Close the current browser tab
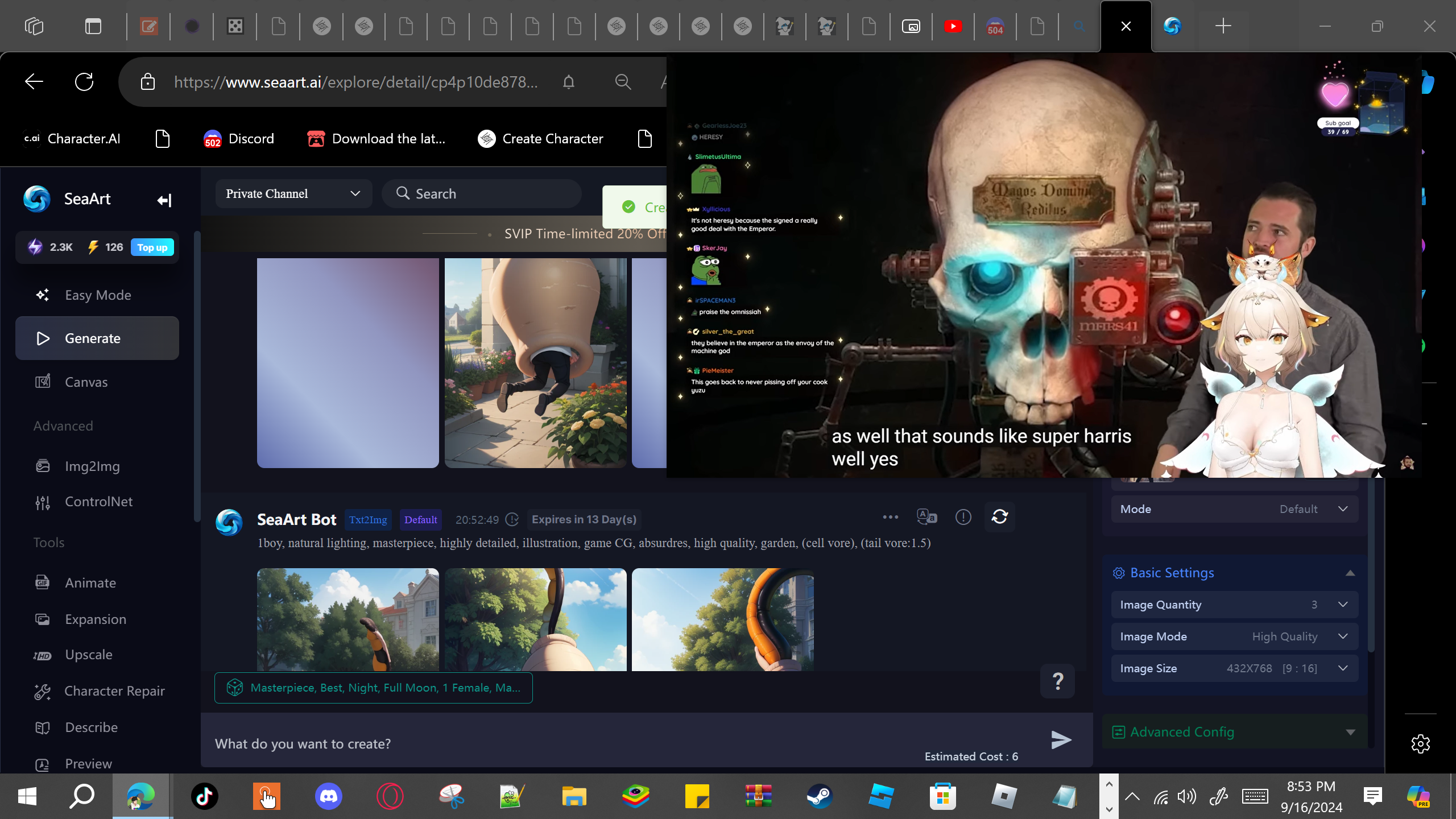The image size is (1456, 819). coord(1126,26)
